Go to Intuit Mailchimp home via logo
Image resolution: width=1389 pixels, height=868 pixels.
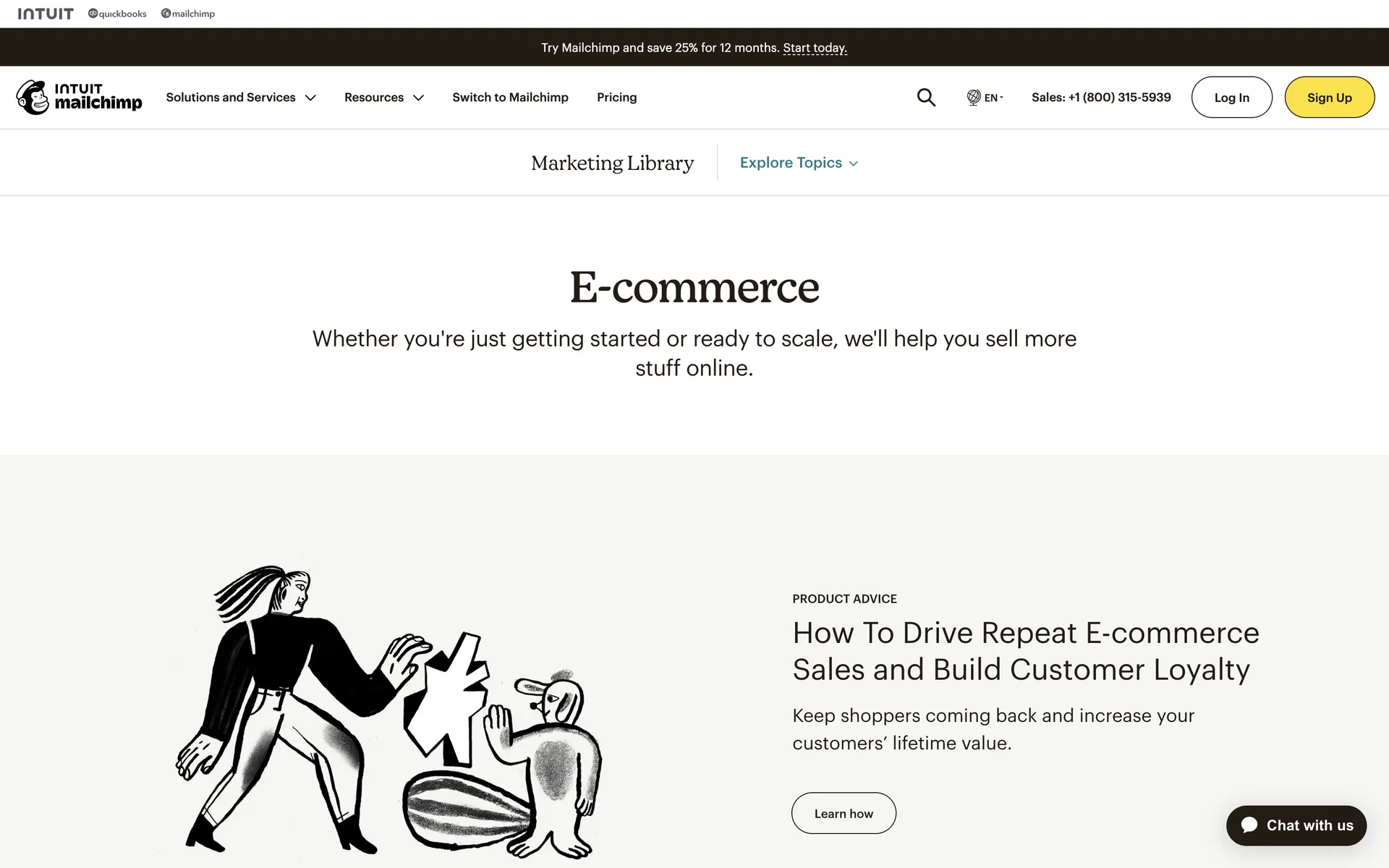pos(80,98)
